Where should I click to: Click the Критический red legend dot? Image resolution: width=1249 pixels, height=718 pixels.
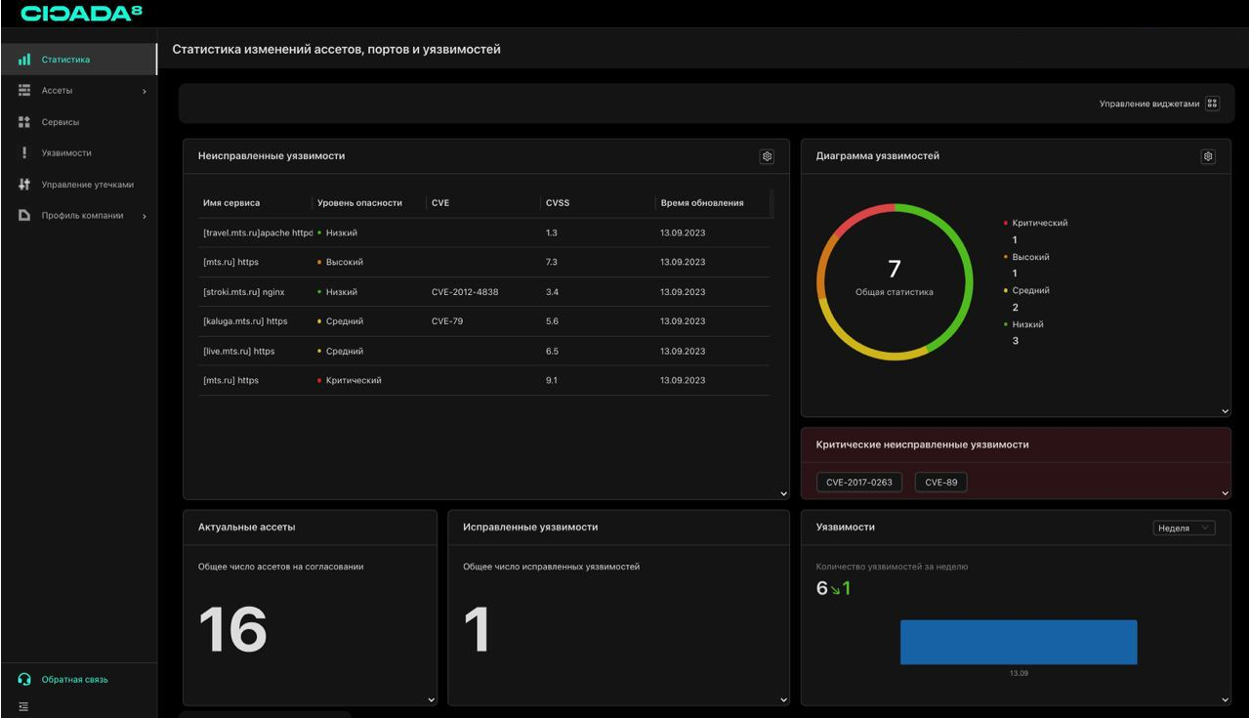(x=1005, y=223)
